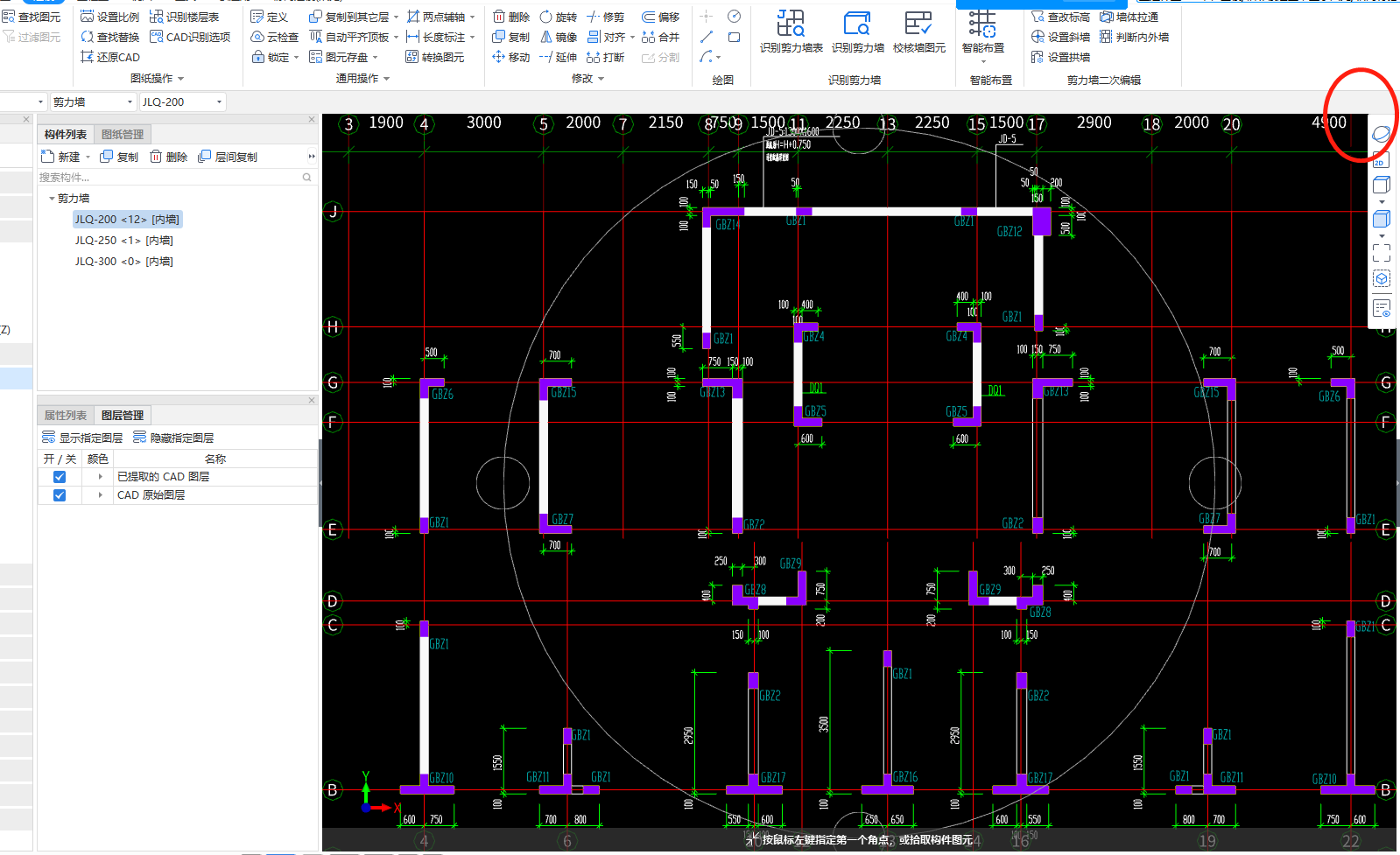
Task: Collapse the 剪力墙 tree node
Action: pos(52,199)
